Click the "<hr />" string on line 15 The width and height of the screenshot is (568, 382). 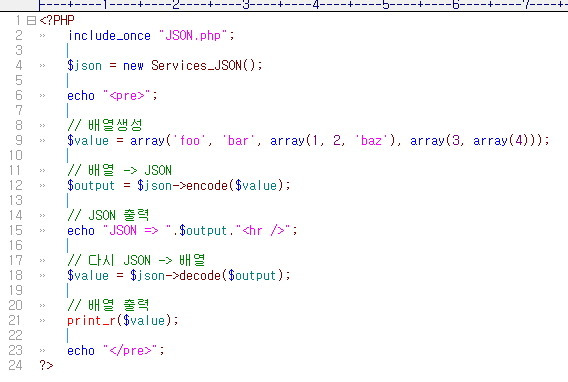point(263,230)
